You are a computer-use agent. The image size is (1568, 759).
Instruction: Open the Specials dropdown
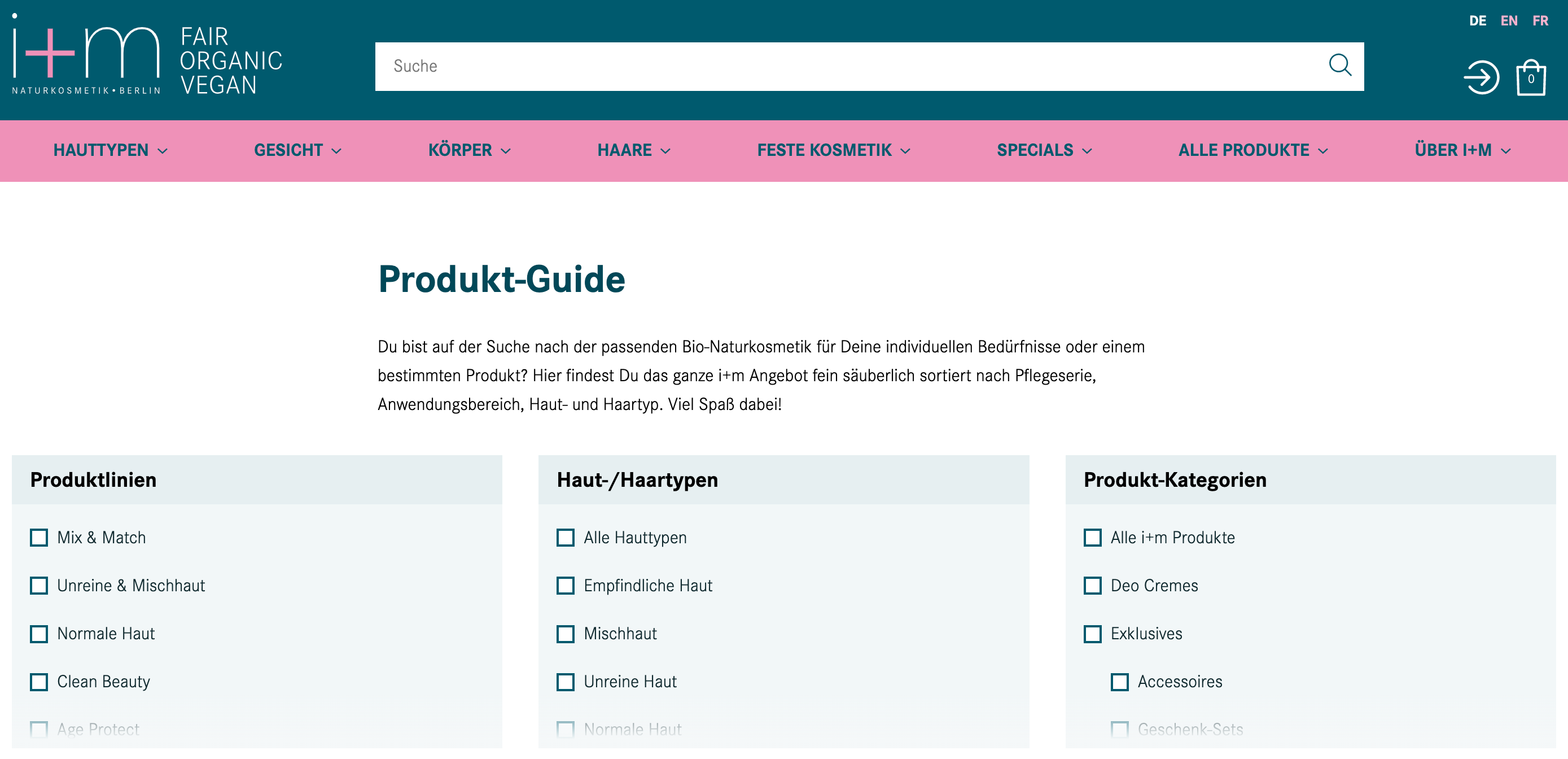tap(1045, 150)
